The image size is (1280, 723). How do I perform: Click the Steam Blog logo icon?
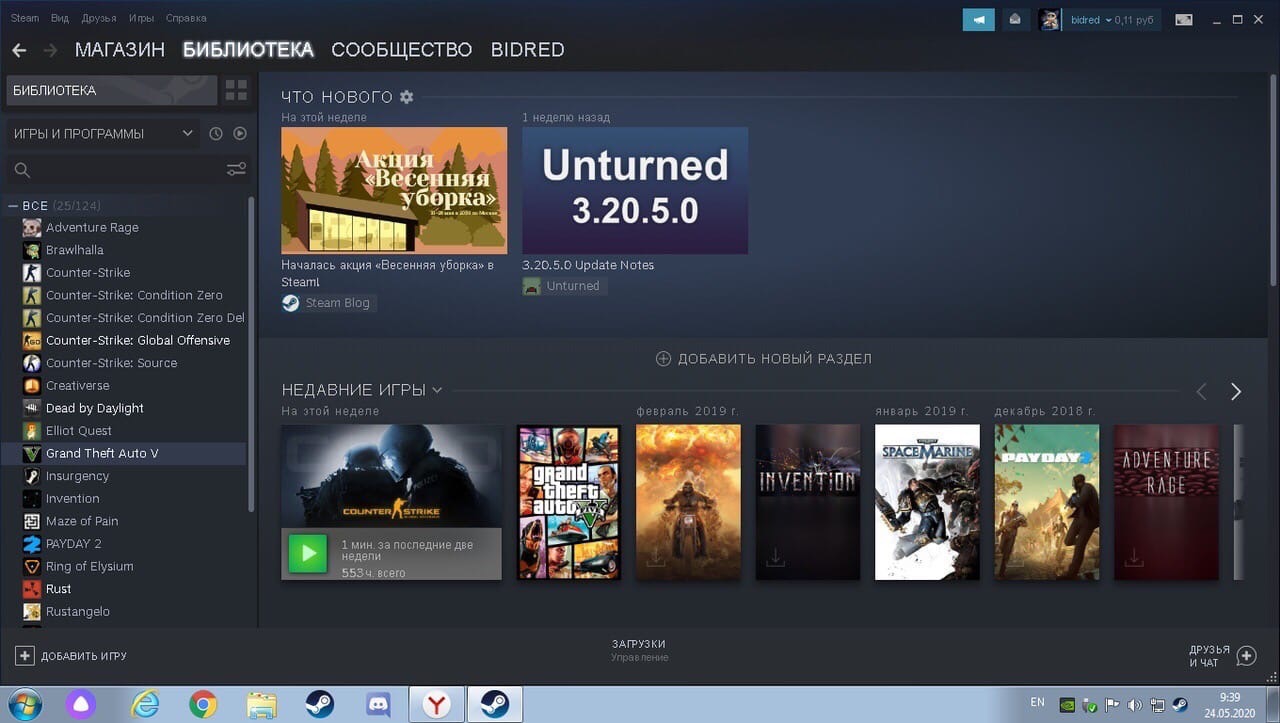click(291, 303)
